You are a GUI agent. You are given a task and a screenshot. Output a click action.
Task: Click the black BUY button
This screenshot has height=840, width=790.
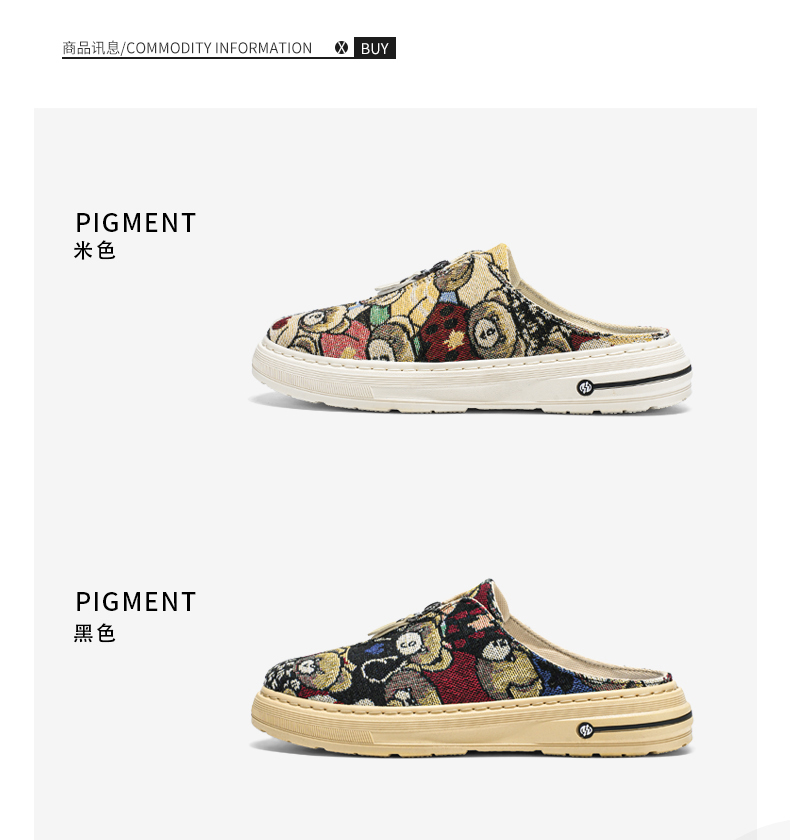(375, 48)
